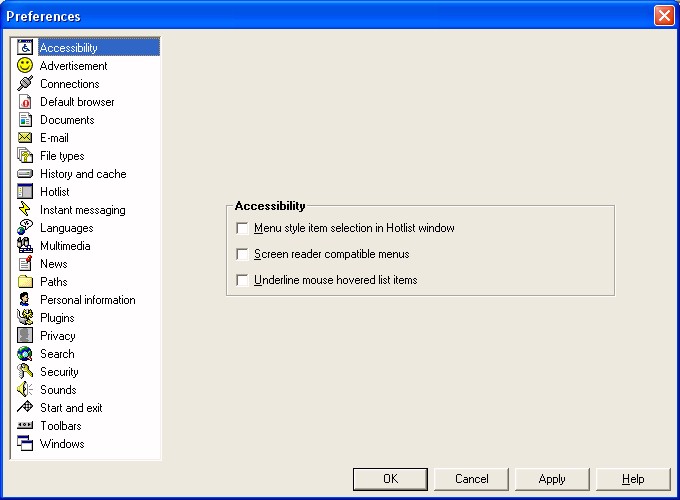This screenshot has width=680, height=500.
Task: Click the Personal information person icon
Action: (25, 299)
